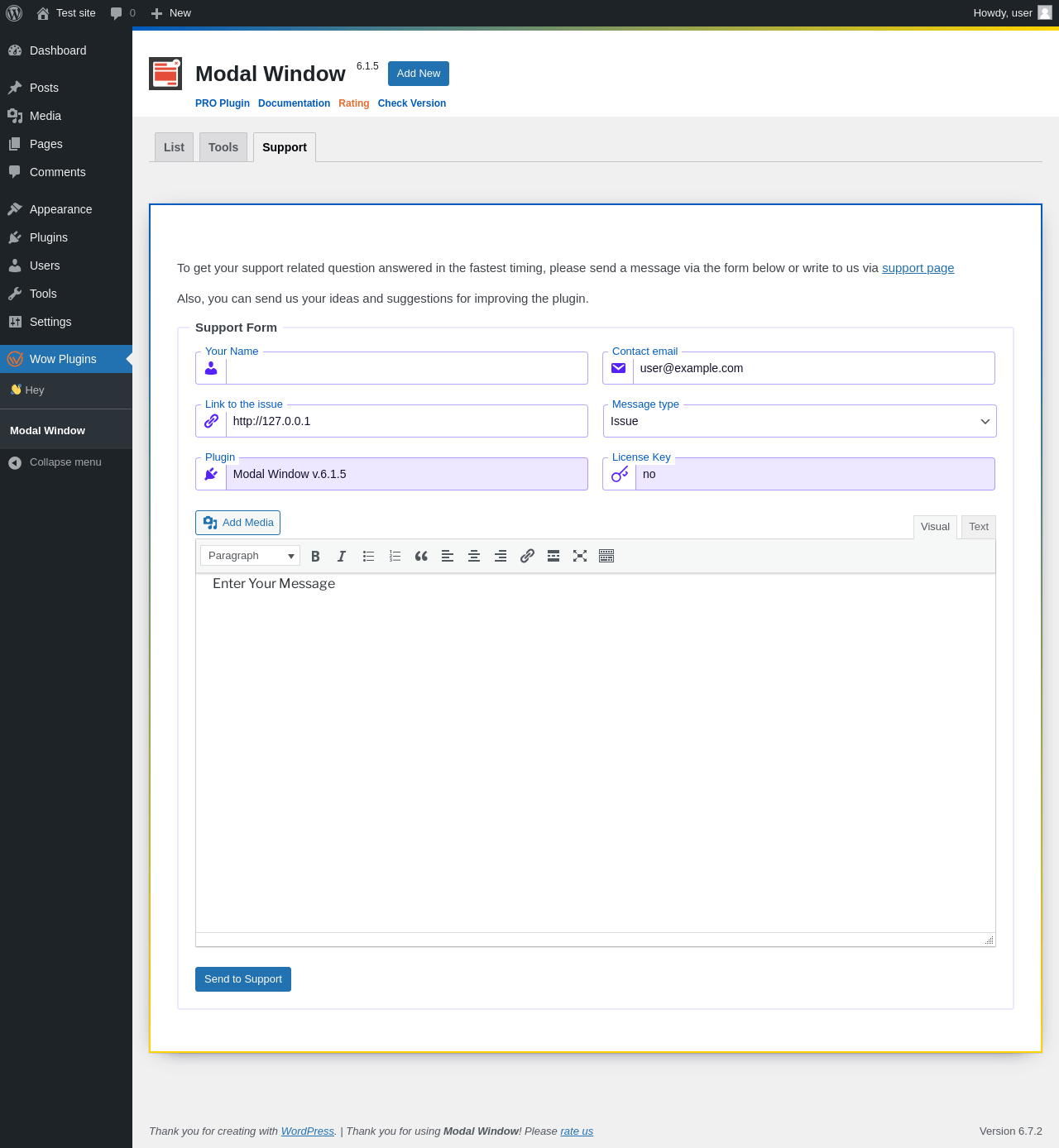Open the Message type dropdown
Image resolution: width=1059 pixels, height=1148 pixels.
click(799, 422)
